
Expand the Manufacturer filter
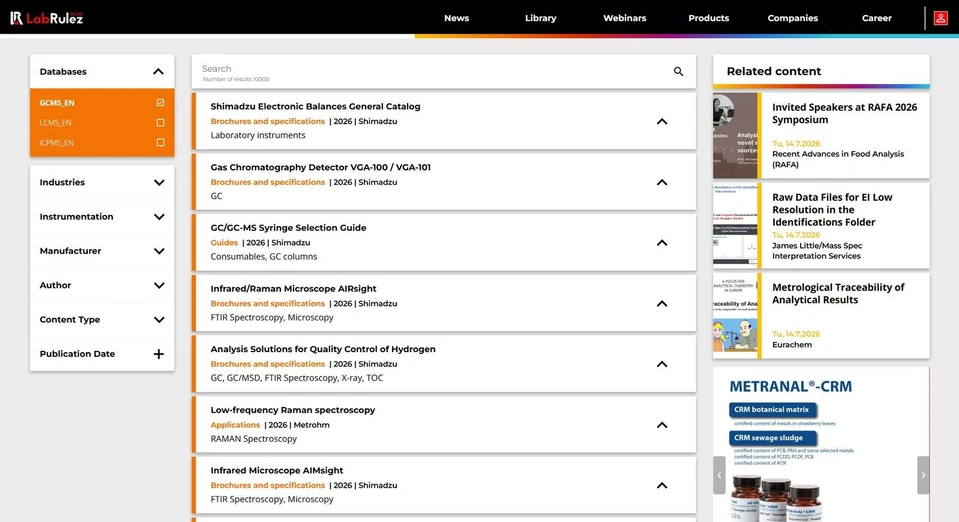point(159,251)
